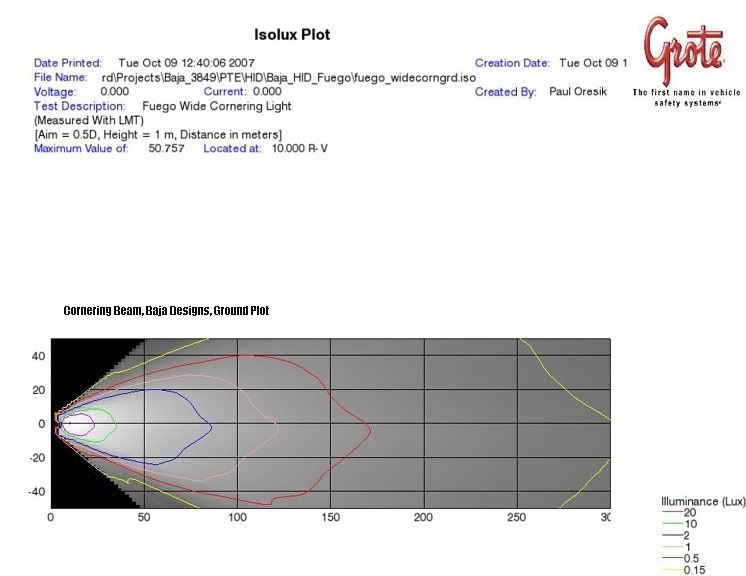This screenshot has height=576, width=746.
Task: Click the y-axis label -40
Action: (36, 492)
